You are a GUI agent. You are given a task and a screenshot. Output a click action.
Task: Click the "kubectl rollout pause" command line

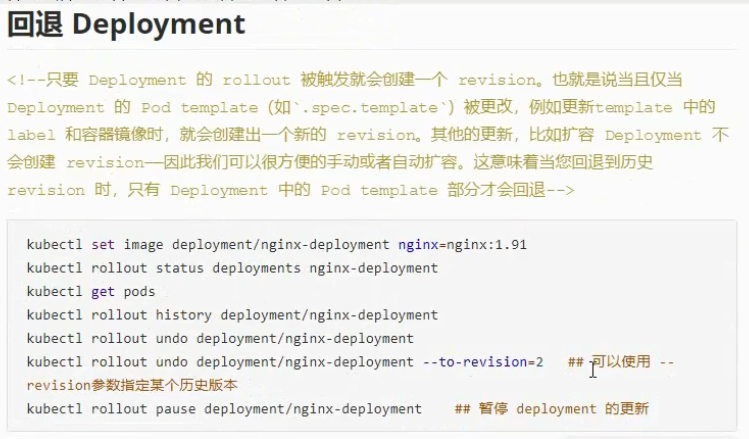click(x=224, y=408)
